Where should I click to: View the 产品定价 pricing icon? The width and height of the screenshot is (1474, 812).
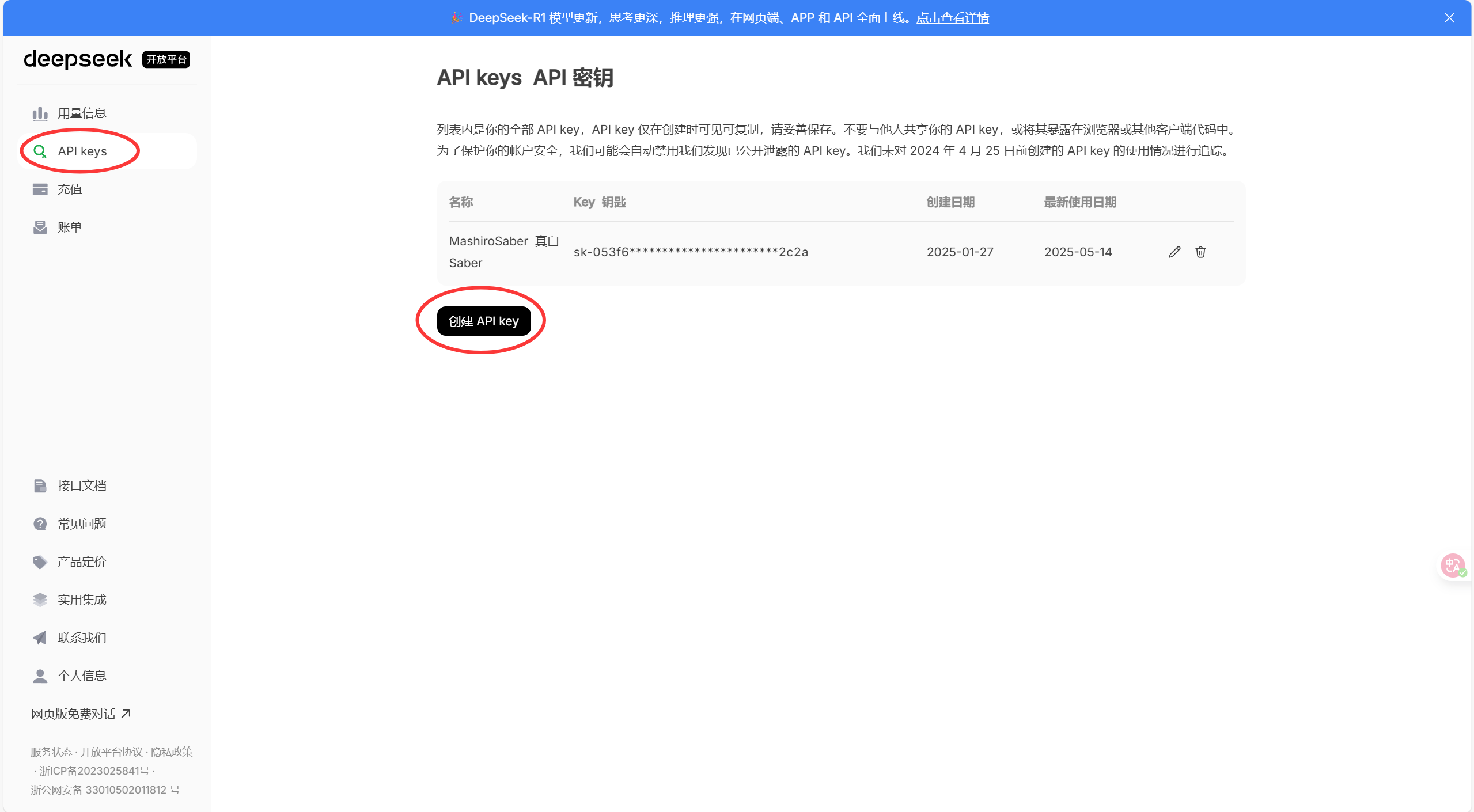point(40,561)
